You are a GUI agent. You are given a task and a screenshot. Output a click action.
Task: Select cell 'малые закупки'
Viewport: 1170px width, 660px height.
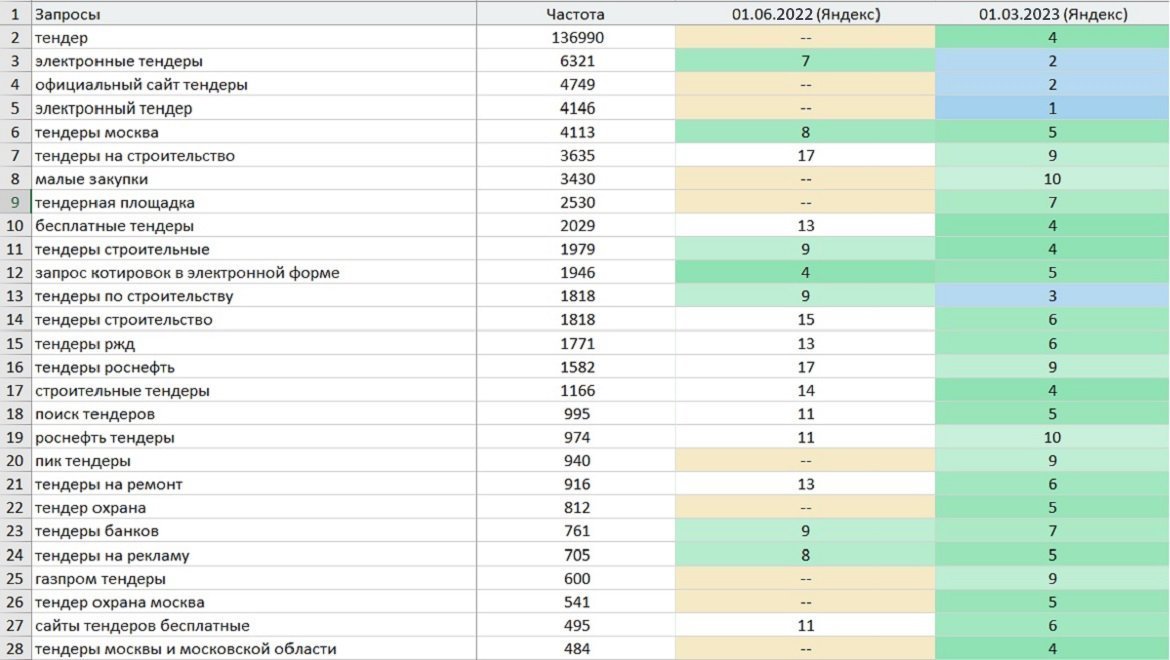point(254,179)
